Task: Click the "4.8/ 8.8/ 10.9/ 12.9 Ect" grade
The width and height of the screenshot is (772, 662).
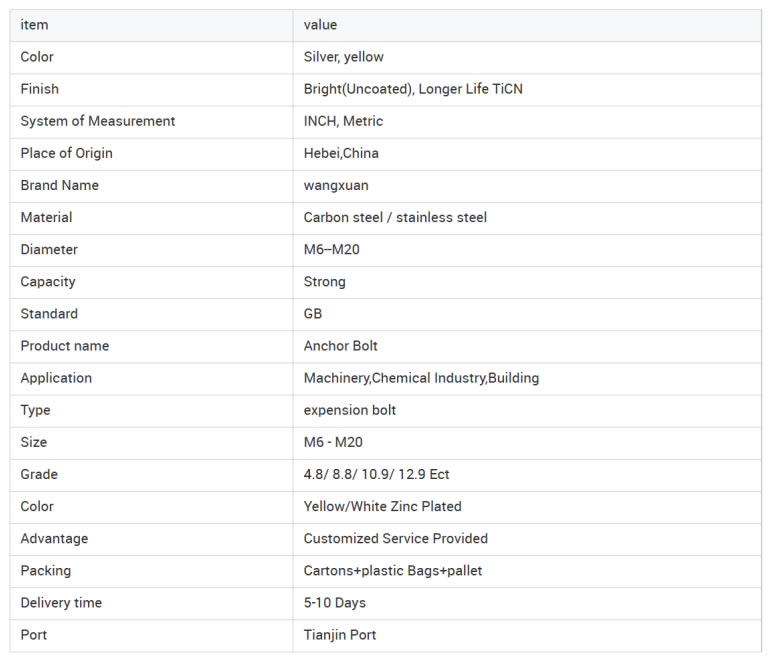Action: (376, 474)
